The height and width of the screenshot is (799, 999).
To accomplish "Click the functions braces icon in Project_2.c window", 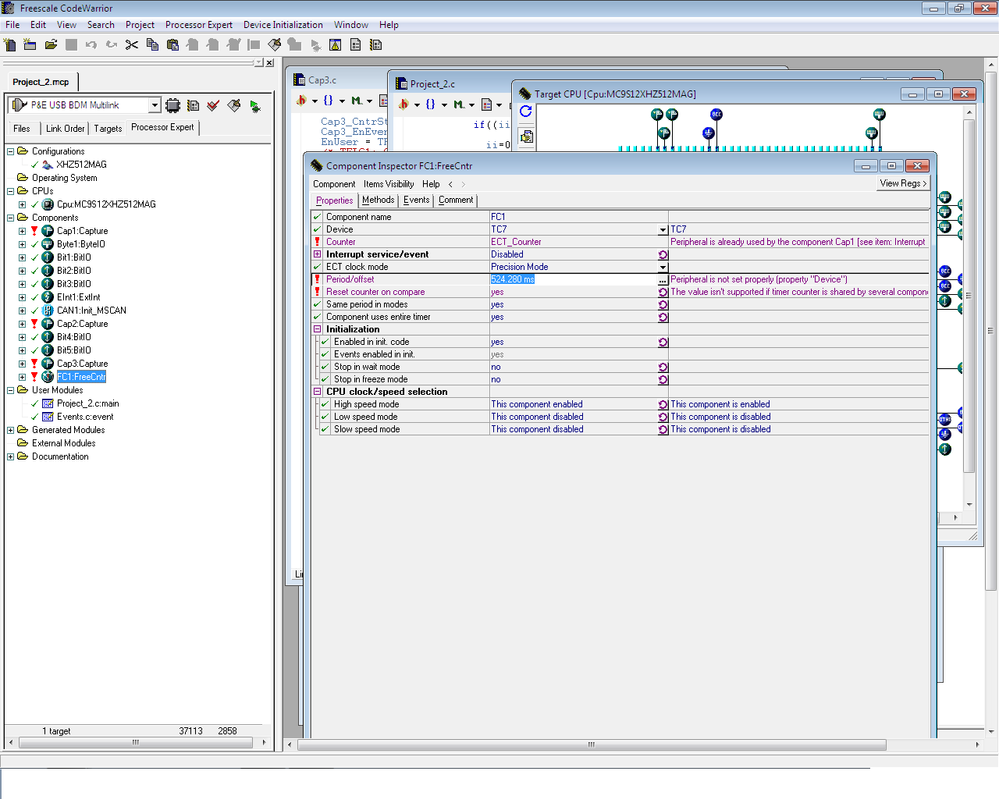I will coord(430,104).
